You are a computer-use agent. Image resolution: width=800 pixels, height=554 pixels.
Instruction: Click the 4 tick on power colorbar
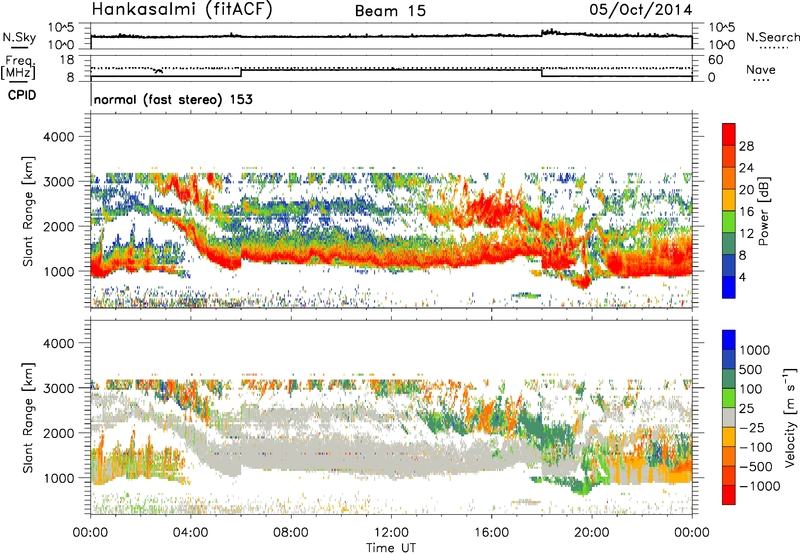pos(742,277)
